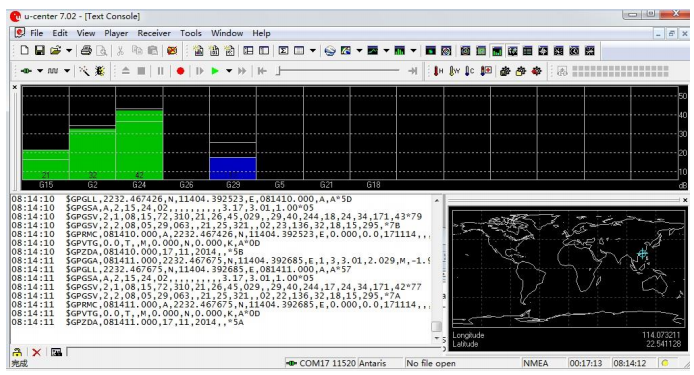The image size is (694, 375).
Task: Trigger Hotstart with the red thermometer icon
Action: tap(439, 71)
